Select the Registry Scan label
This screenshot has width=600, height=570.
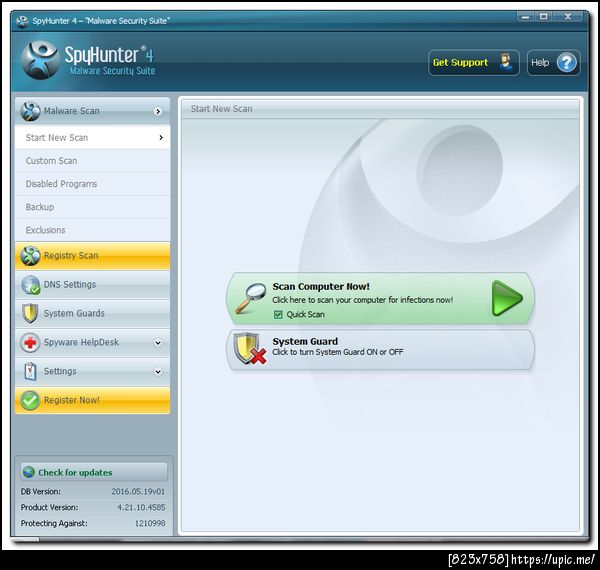click(71, 256)
